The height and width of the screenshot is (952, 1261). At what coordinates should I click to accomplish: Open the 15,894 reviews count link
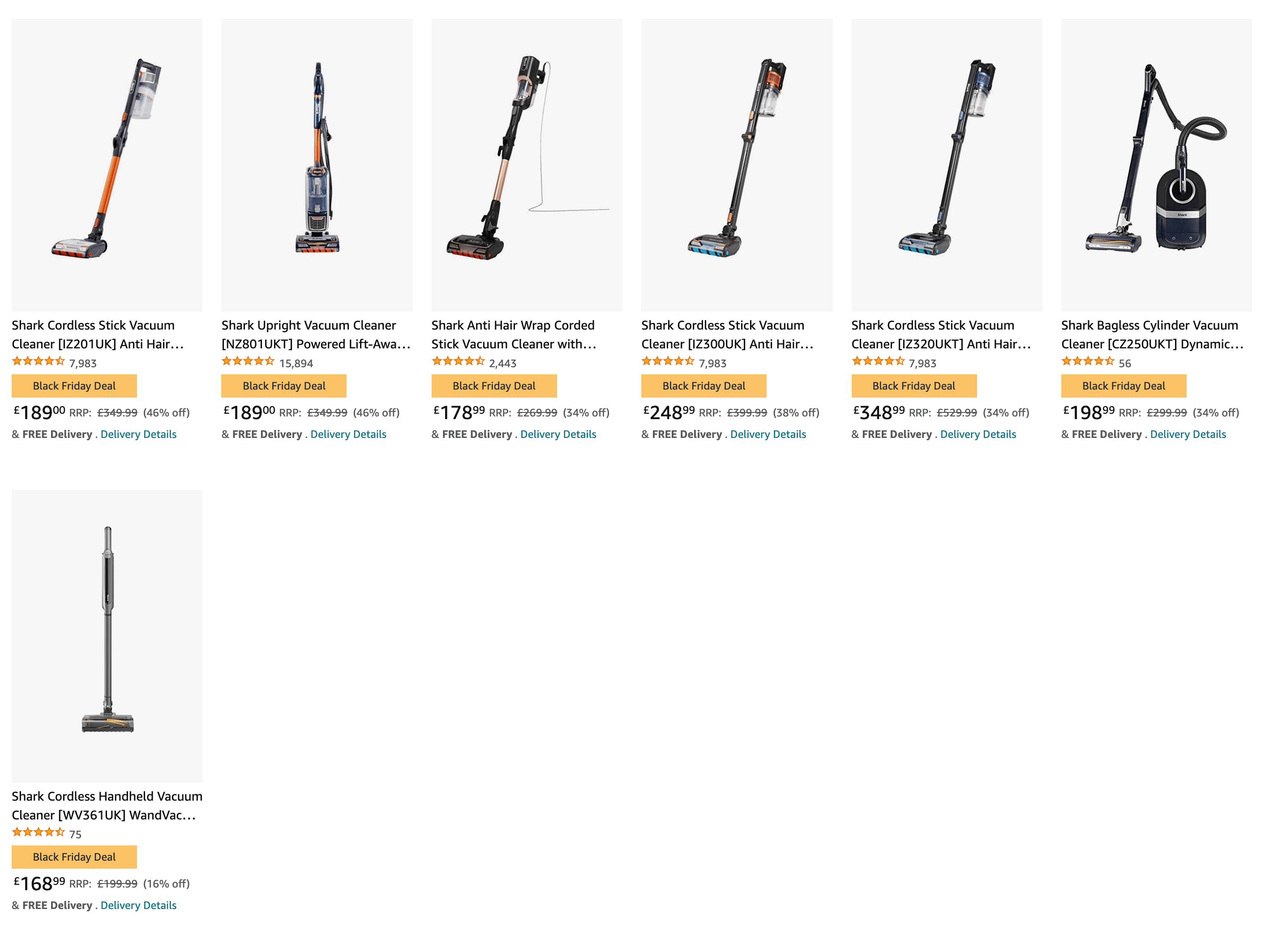click(296, 363)
